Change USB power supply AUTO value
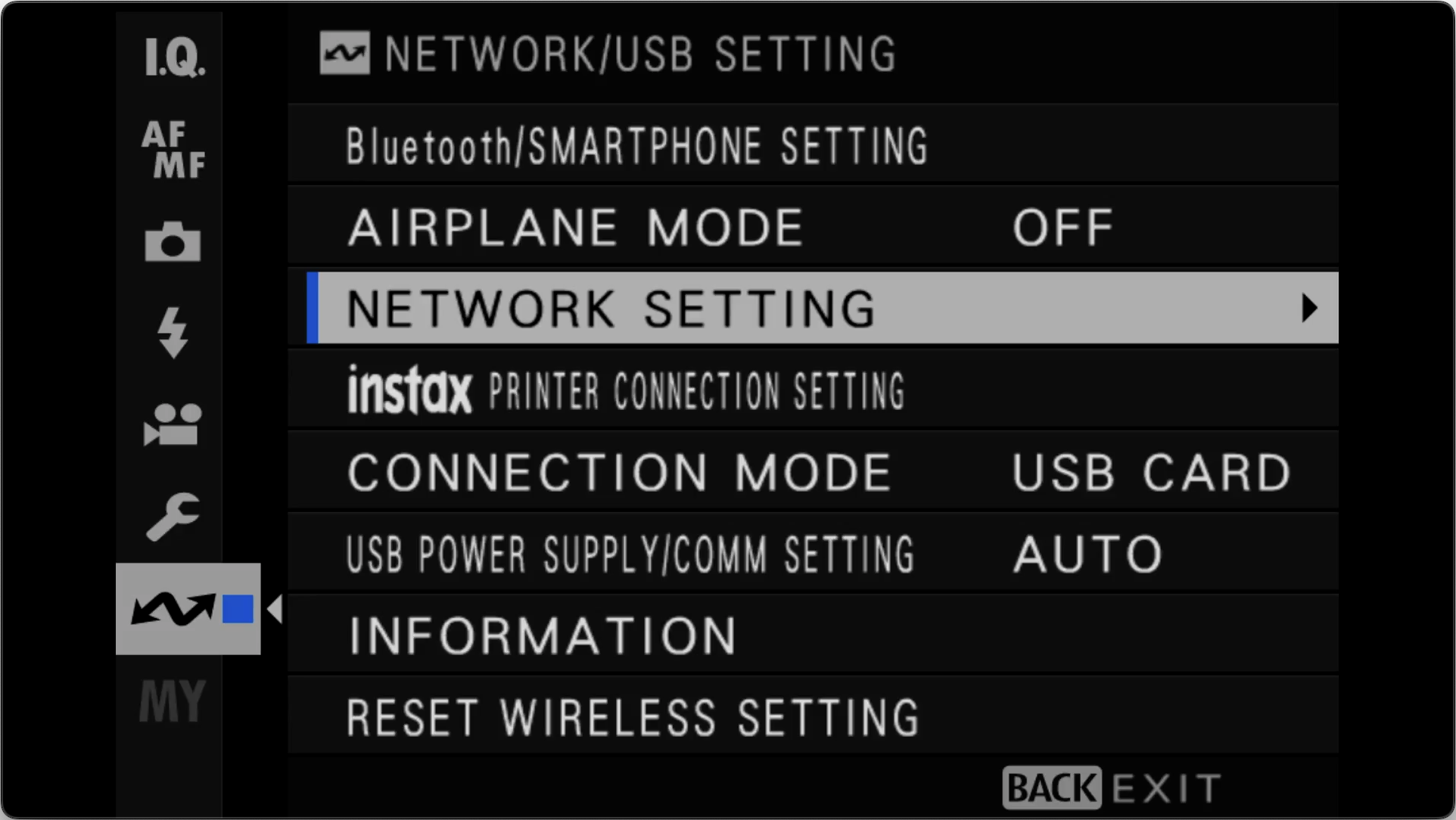Image resolution: width=1456 pixels, height=820 pixels. [1087, 554]
